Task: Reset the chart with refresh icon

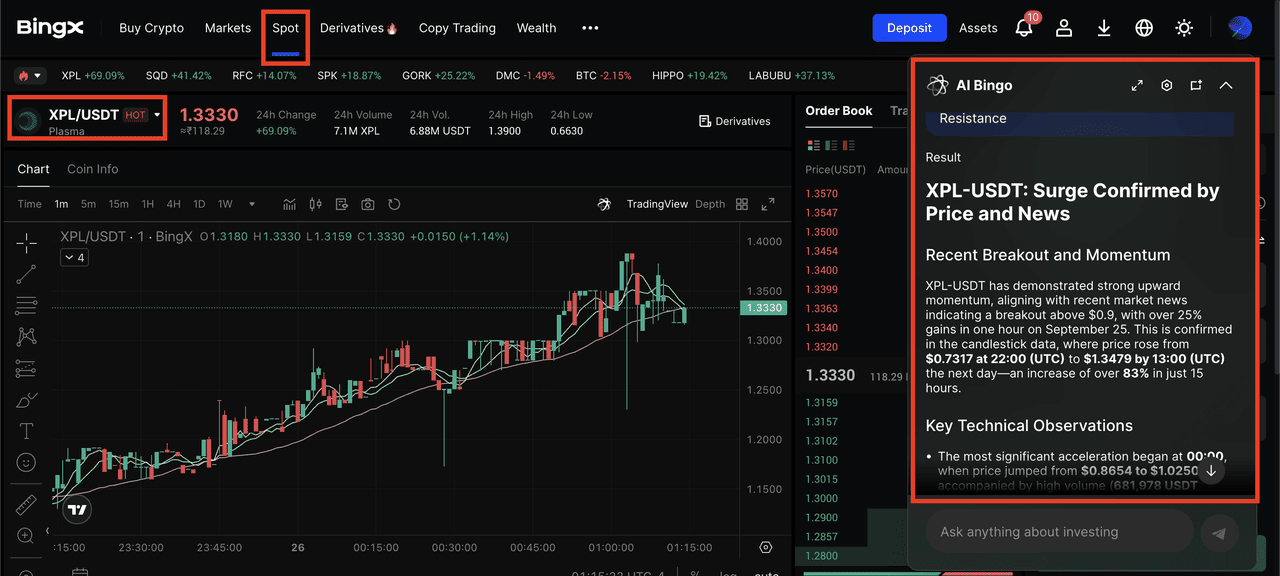Action: click(x=394, y=204)
